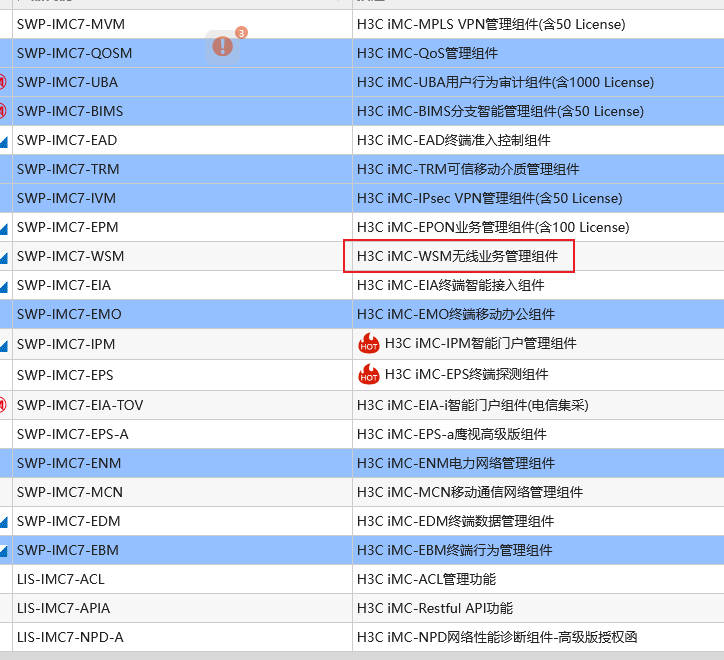This screenshot has width=724, height=660.
Task: Click the floating alert exclamation icon
Action: tap(223, 46)
